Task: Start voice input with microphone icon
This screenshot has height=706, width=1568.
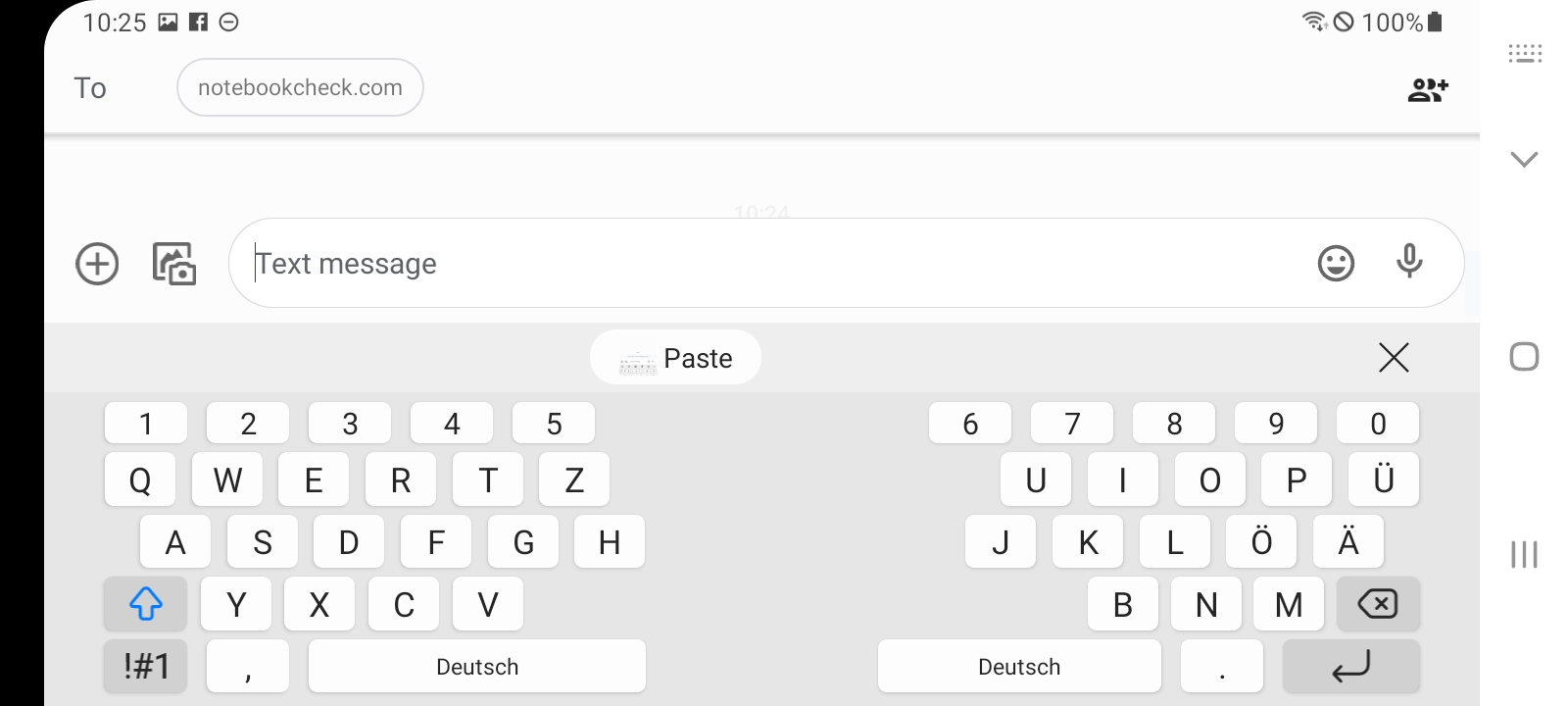Action: (x=1409, y=262)
